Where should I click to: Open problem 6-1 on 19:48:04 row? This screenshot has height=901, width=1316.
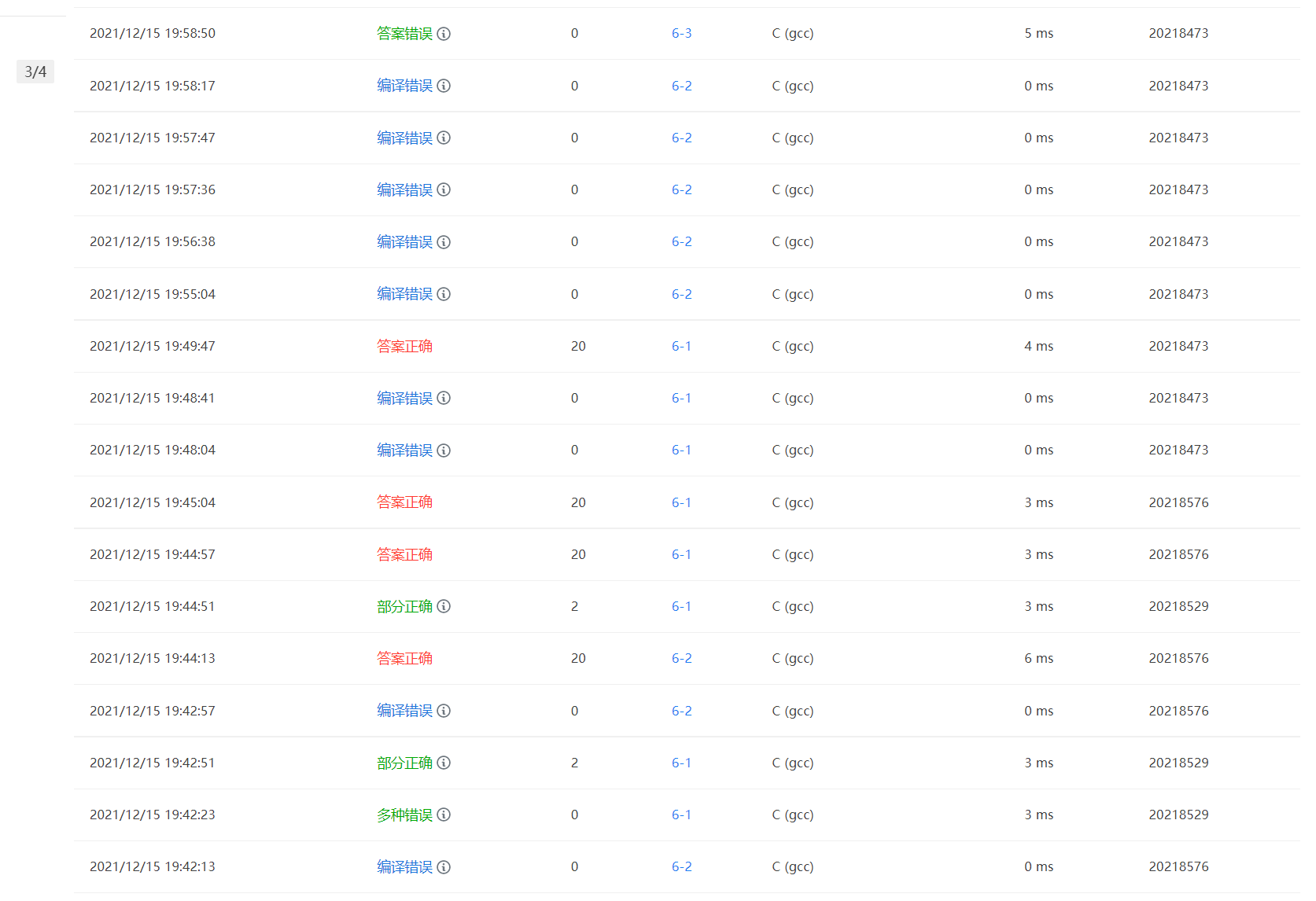click(681, 450)
